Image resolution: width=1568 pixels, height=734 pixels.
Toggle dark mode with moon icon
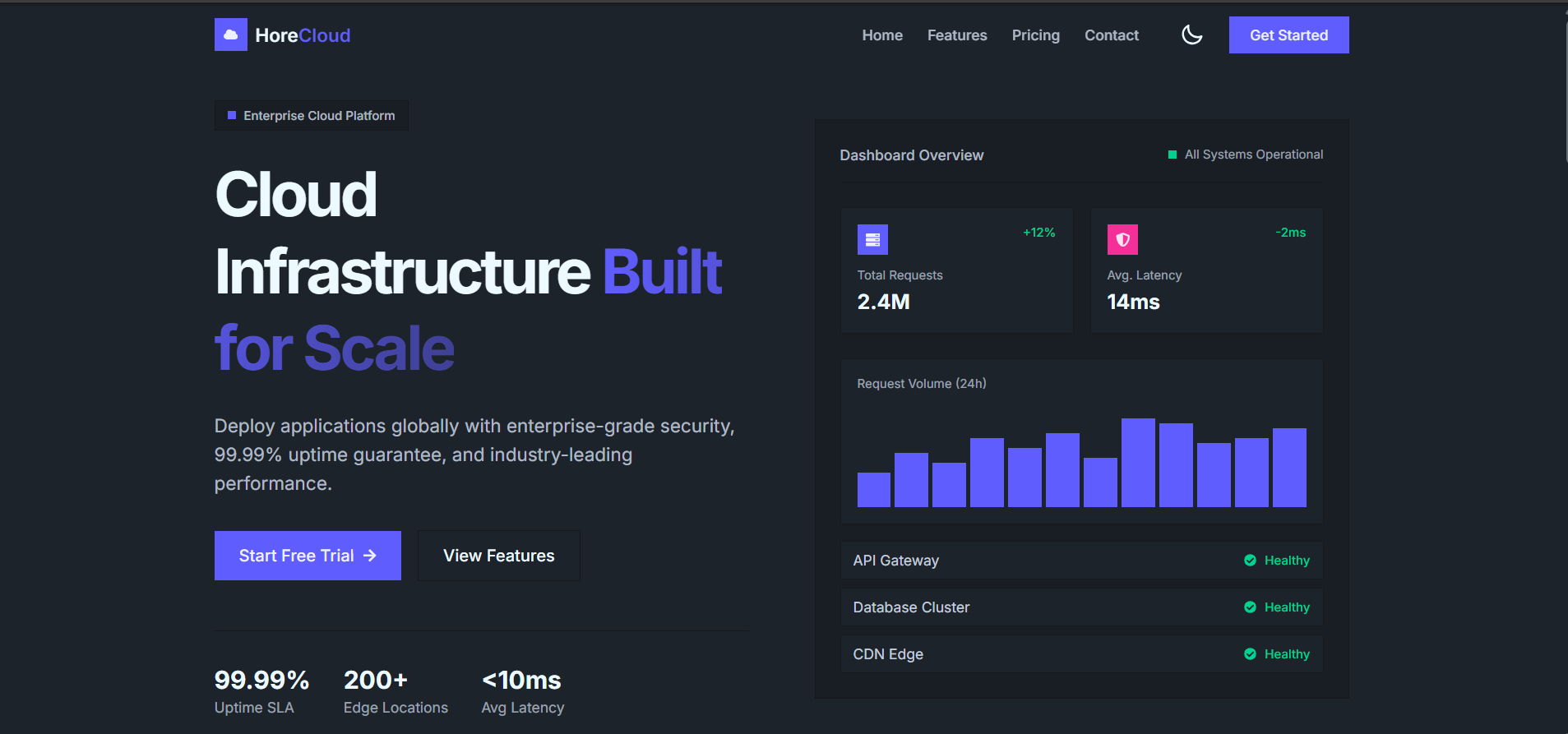tap(1191, 35)
